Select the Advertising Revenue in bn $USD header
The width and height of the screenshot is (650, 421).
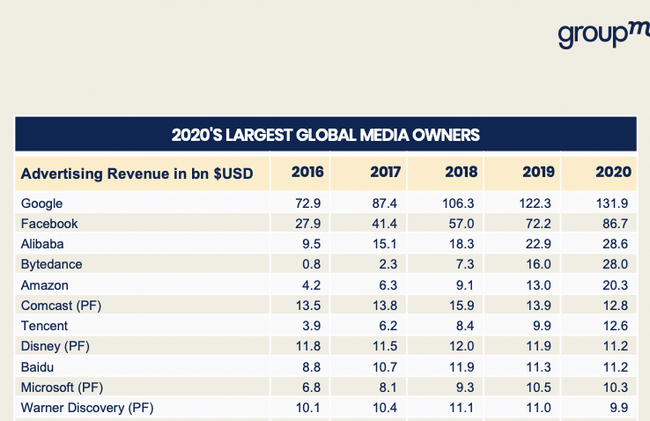[137, 174]
